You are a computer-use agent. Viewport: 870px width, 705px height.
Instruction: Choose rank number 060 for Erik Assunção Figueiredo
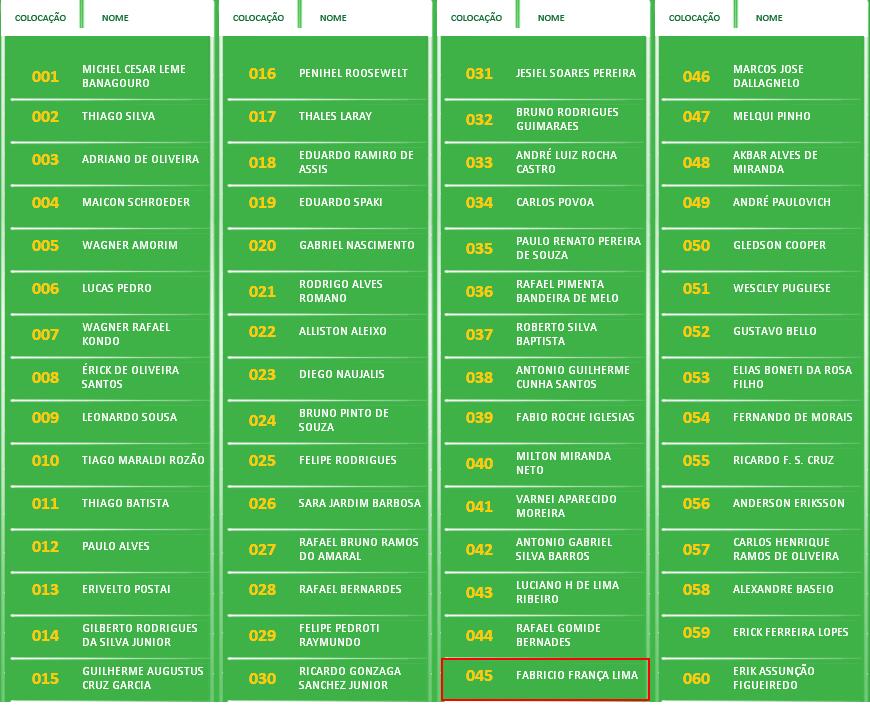tap(696, 679)
